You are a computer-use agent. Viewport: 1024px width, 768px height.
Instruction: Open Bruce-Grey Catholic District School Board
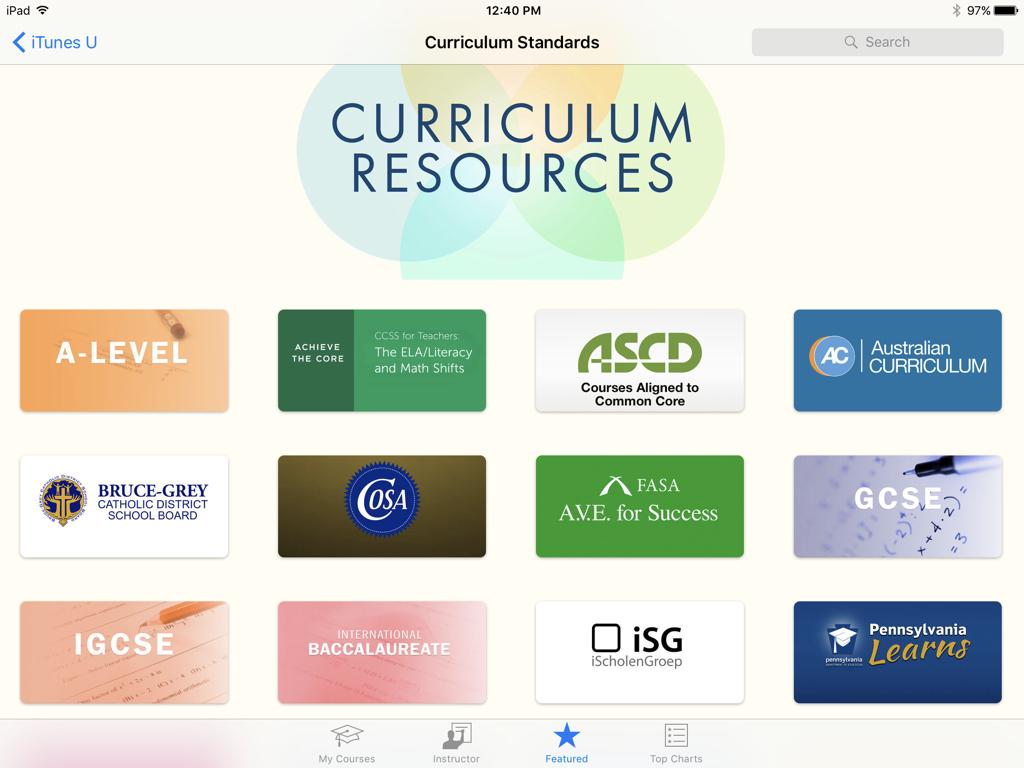pos(124,506)
